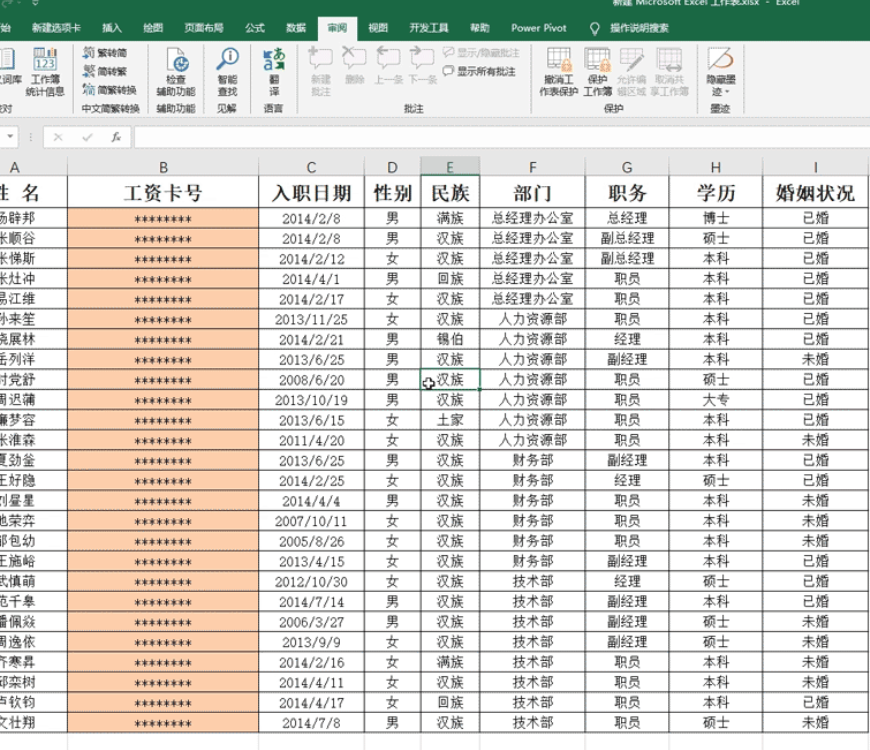Select the 审阅 (Review) tab
The image size is (870, 750).
(x=337, y=28)
